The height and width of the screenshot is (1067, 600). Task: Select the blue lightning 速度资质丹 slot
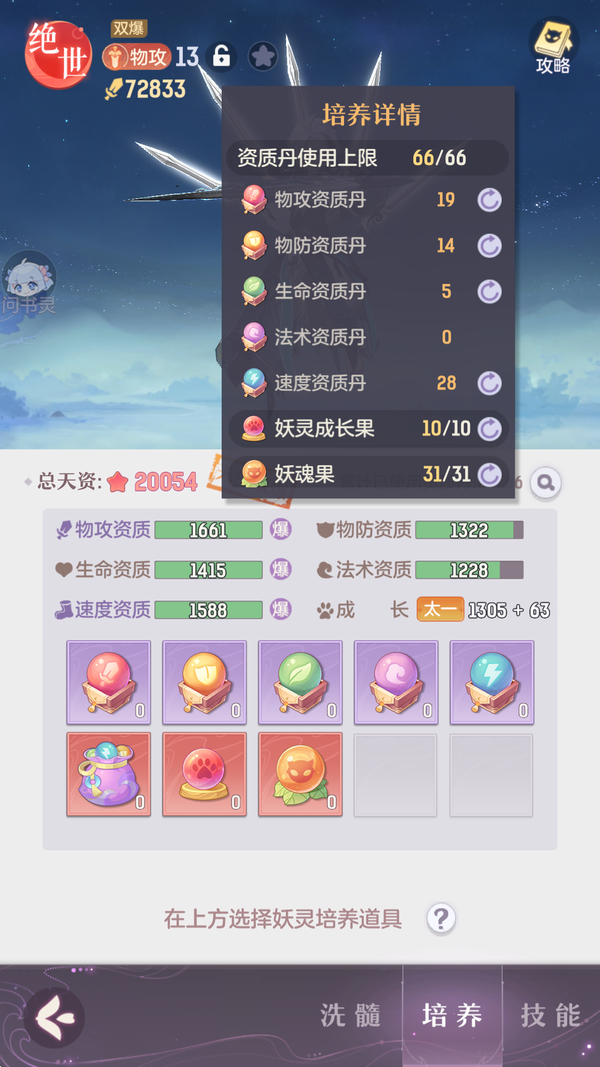pyautogui.click(x=492, y=682)
